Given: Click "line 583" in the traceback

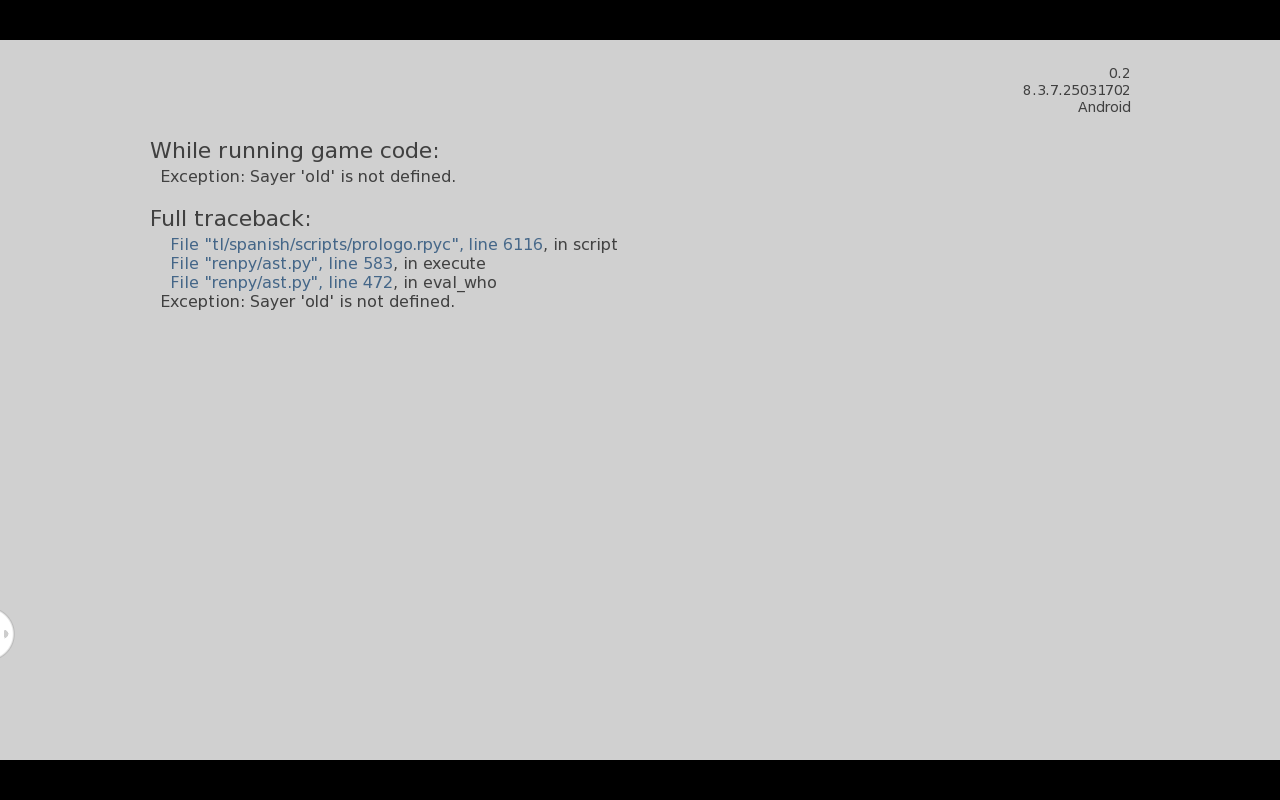Looking at the screenshot, I should (x=360, y=264).
